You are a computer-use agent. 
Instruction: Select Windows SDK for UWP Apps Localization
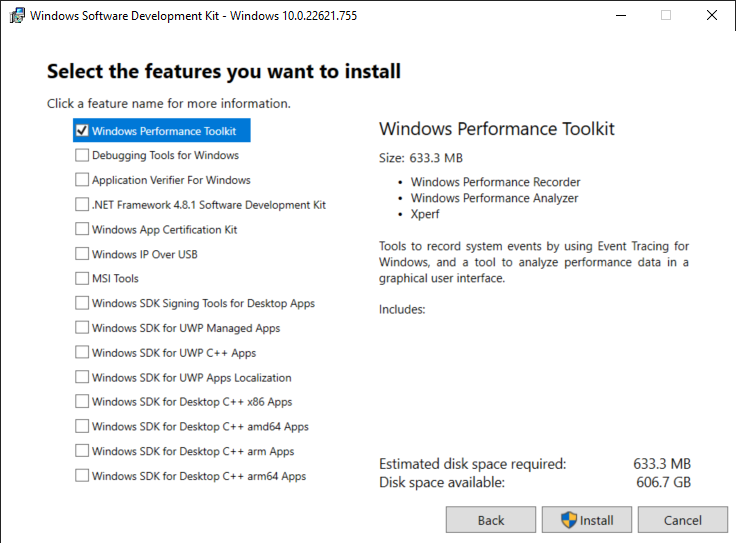82,377
